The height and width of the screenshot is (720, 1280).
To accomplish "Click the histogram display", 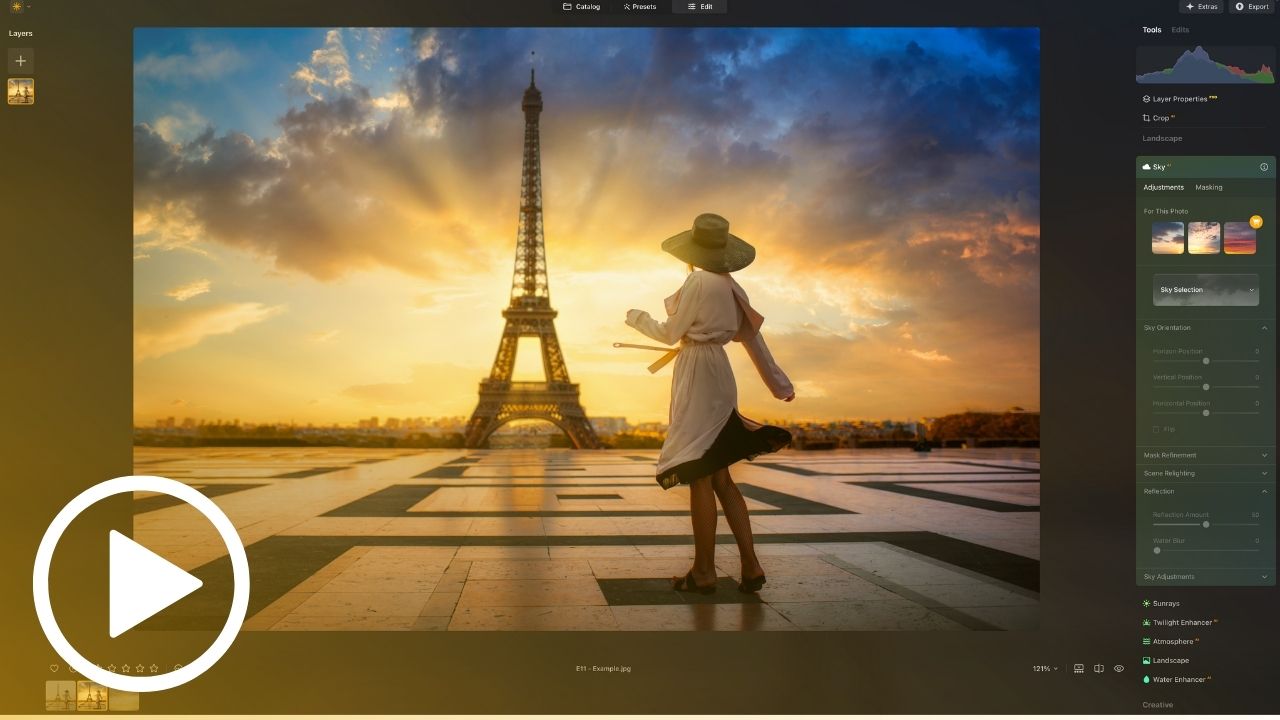I will coord(1205,64).
